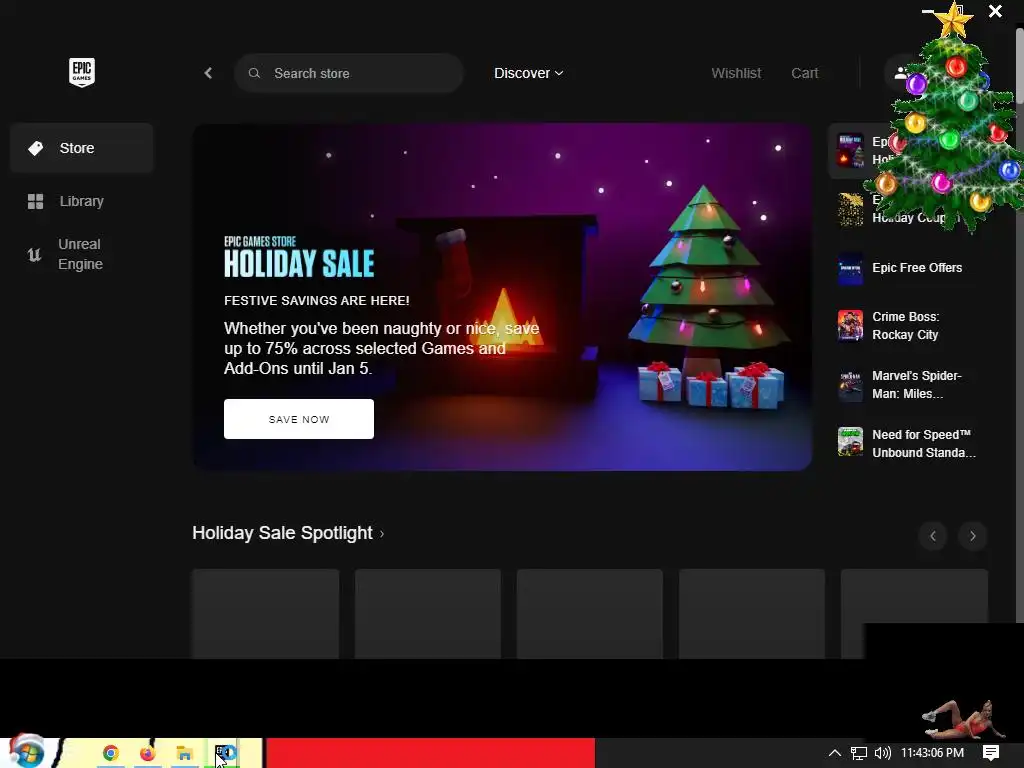Open File Explorer from taskbar
Image resolution: width=1024 pixels, height=768 pixels.
point(184,753)
